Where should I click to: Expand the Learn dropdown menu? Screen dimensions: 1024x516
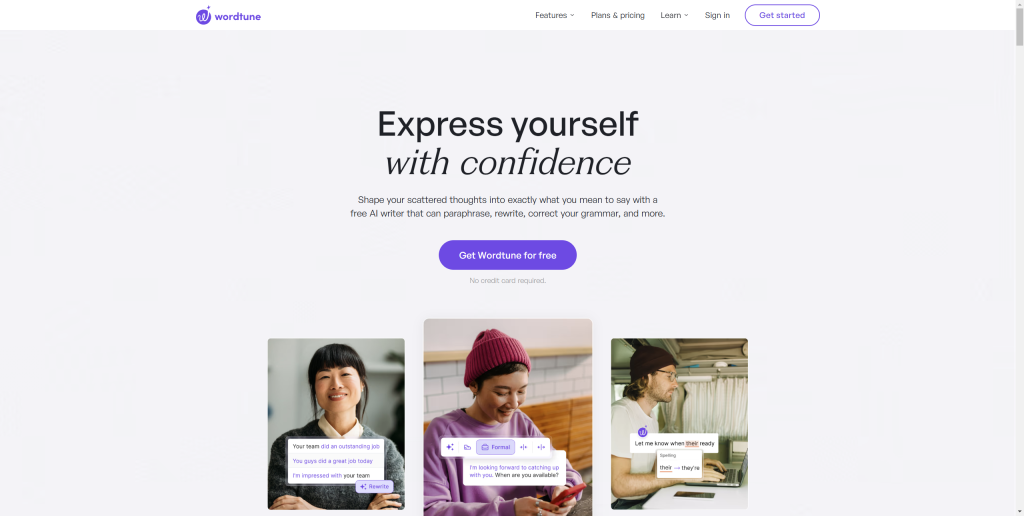(x=674, y=15)
